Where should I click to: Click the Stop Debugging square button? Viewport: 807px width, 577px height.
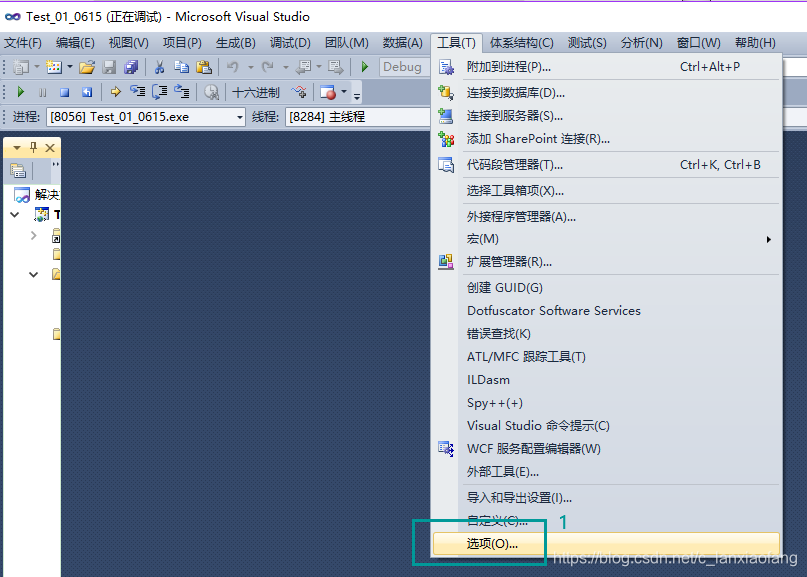tap(64, 93)
